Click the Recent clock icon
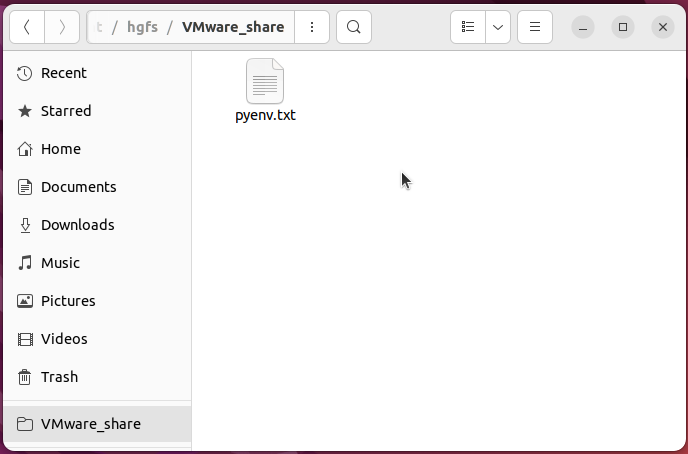Screen dimensions: 688x454 25,73
